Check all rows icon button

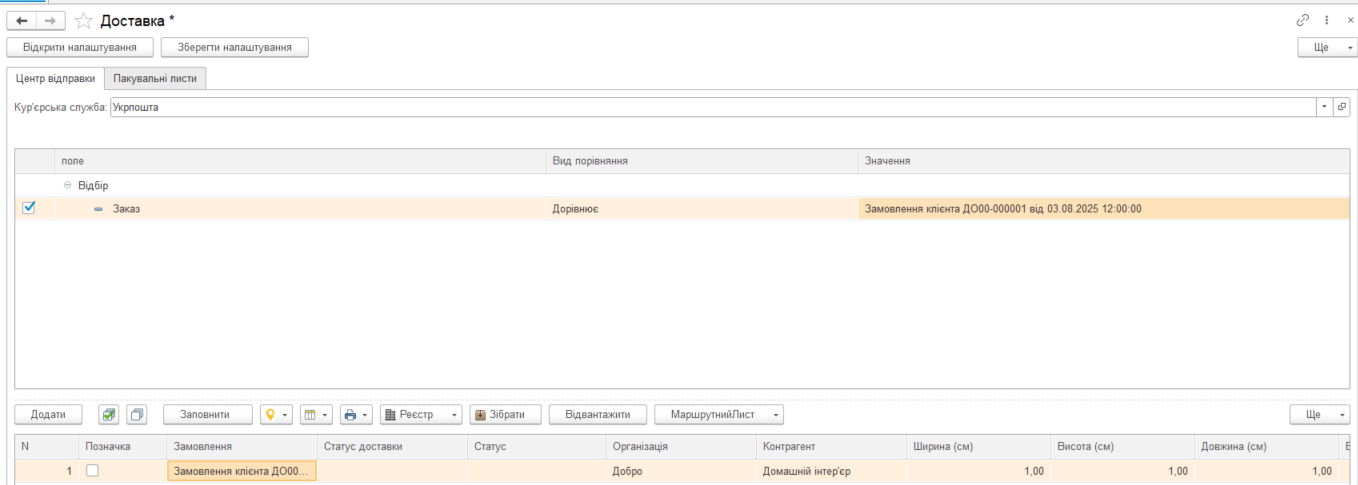(x=109, y=414)
